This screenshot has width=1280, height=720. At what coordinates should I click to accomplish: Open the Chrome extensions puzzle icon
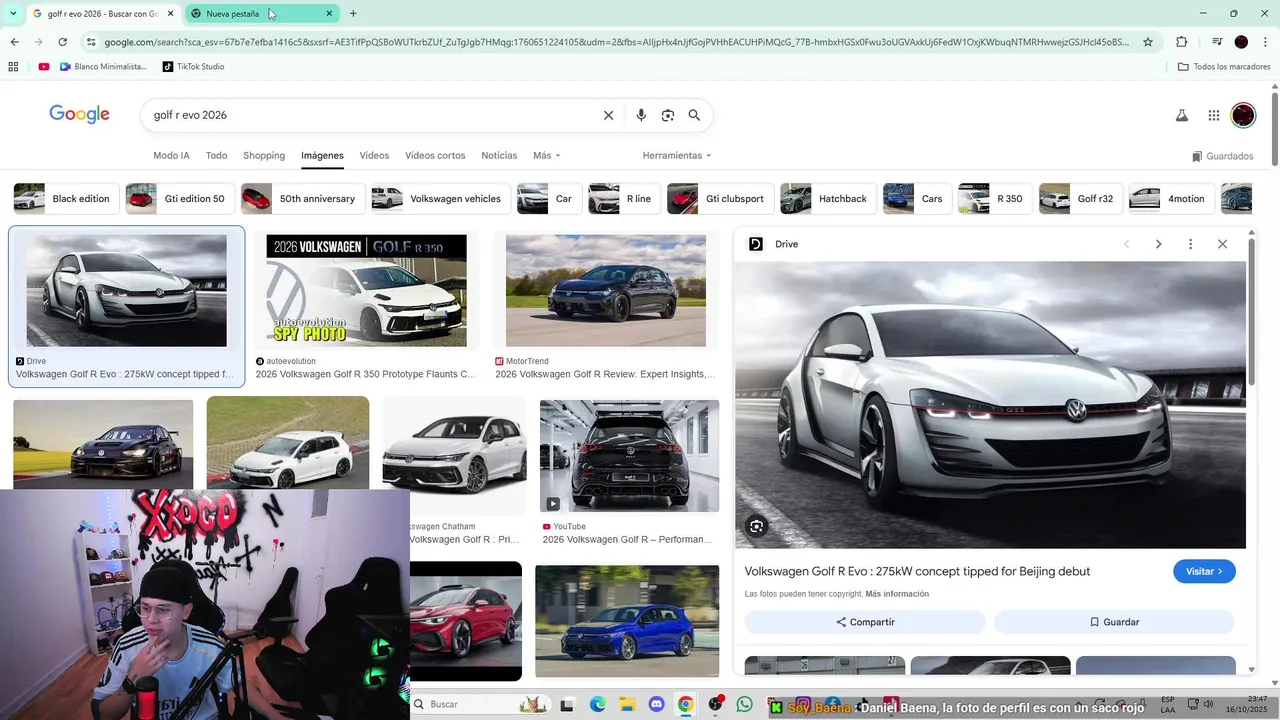pos(1182,42)
